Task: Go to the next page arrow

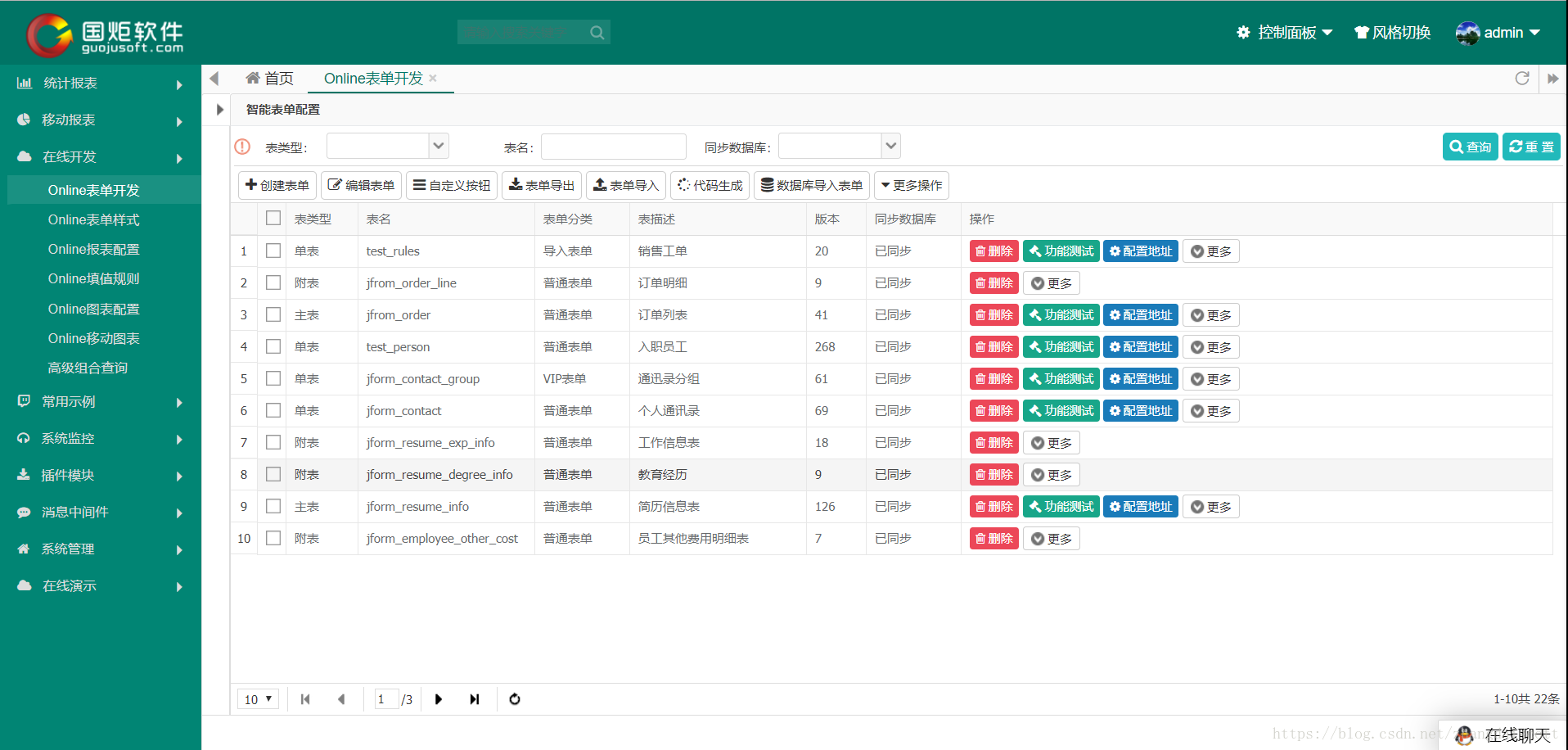Action: tap(439, 699)
